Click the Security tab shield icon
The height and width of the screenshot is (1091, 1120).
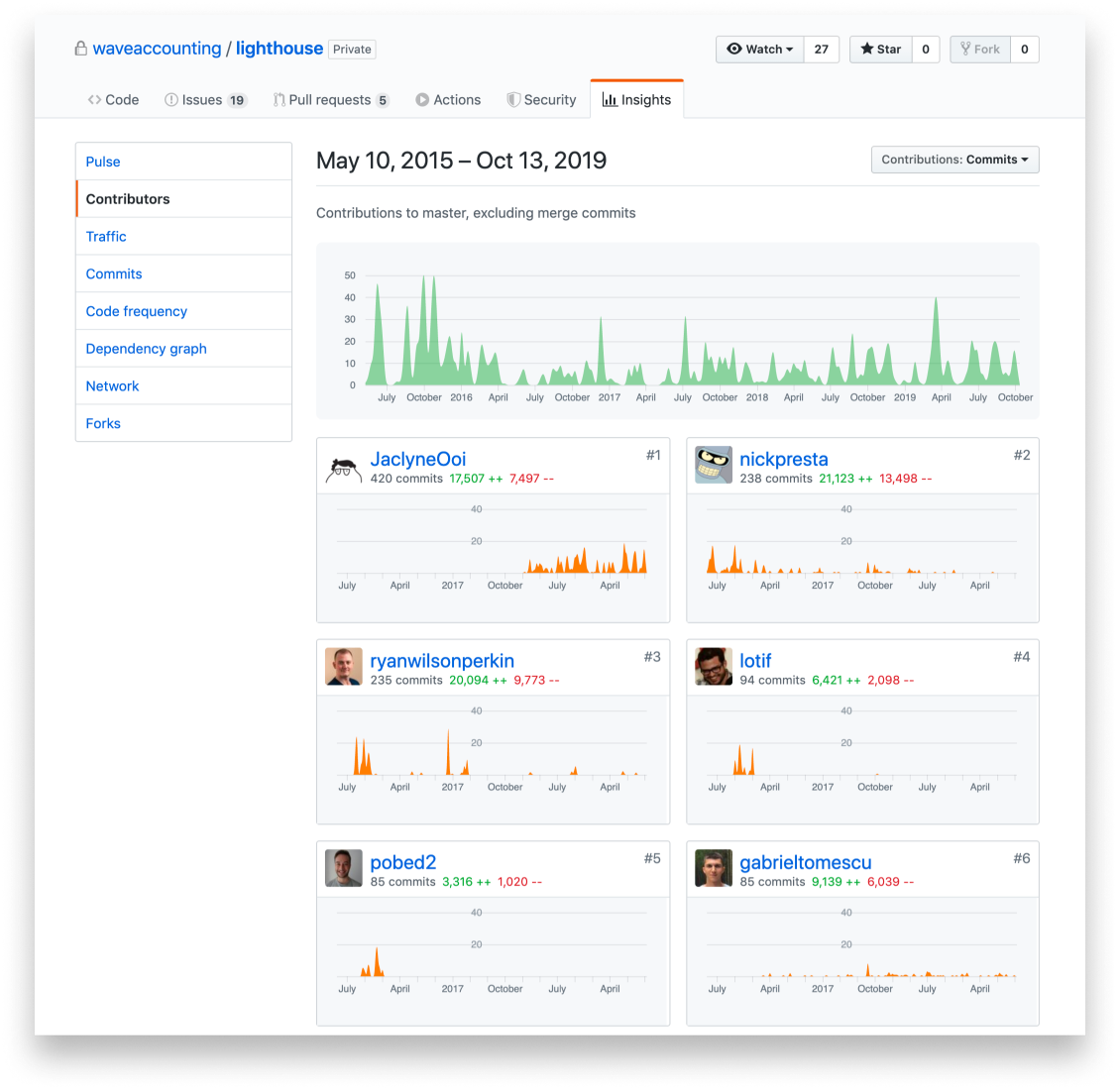click(x=512, y=100)
